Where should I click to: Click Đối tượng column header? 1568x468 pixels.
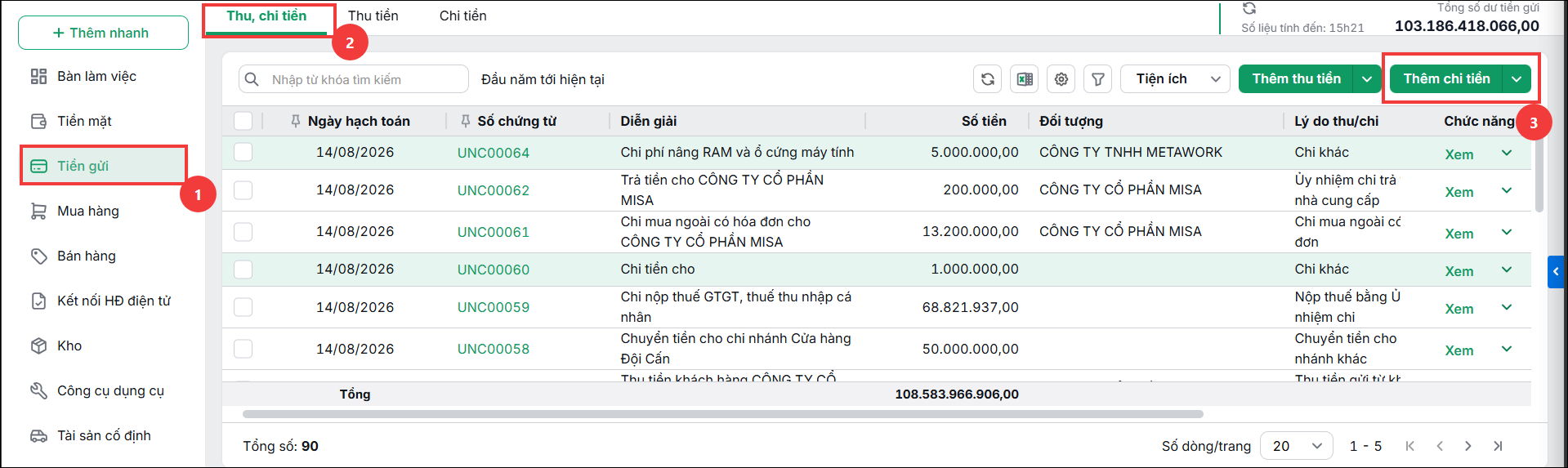pos(1070,121)
